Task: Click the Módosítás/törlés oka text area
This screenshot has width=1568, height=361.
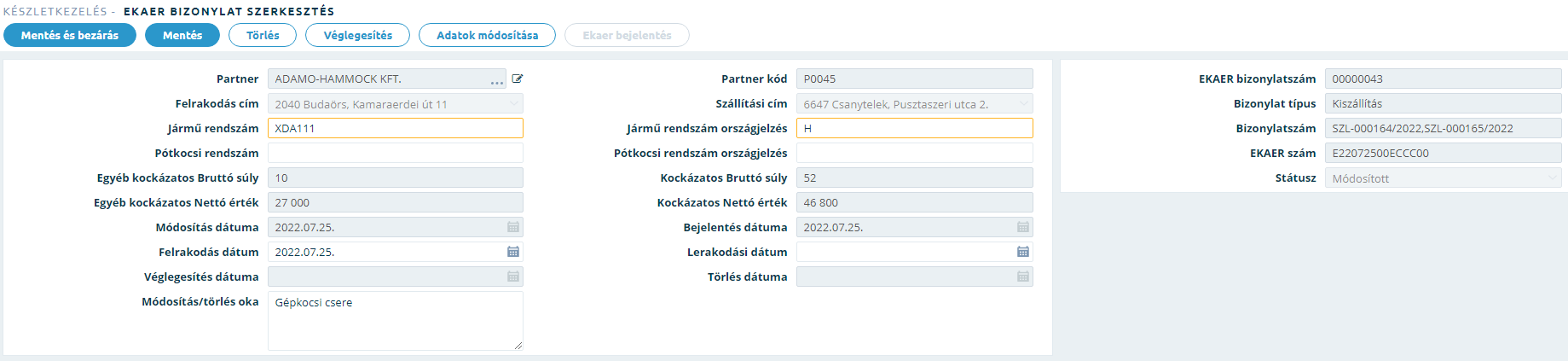Action: [x=396, y=321]
